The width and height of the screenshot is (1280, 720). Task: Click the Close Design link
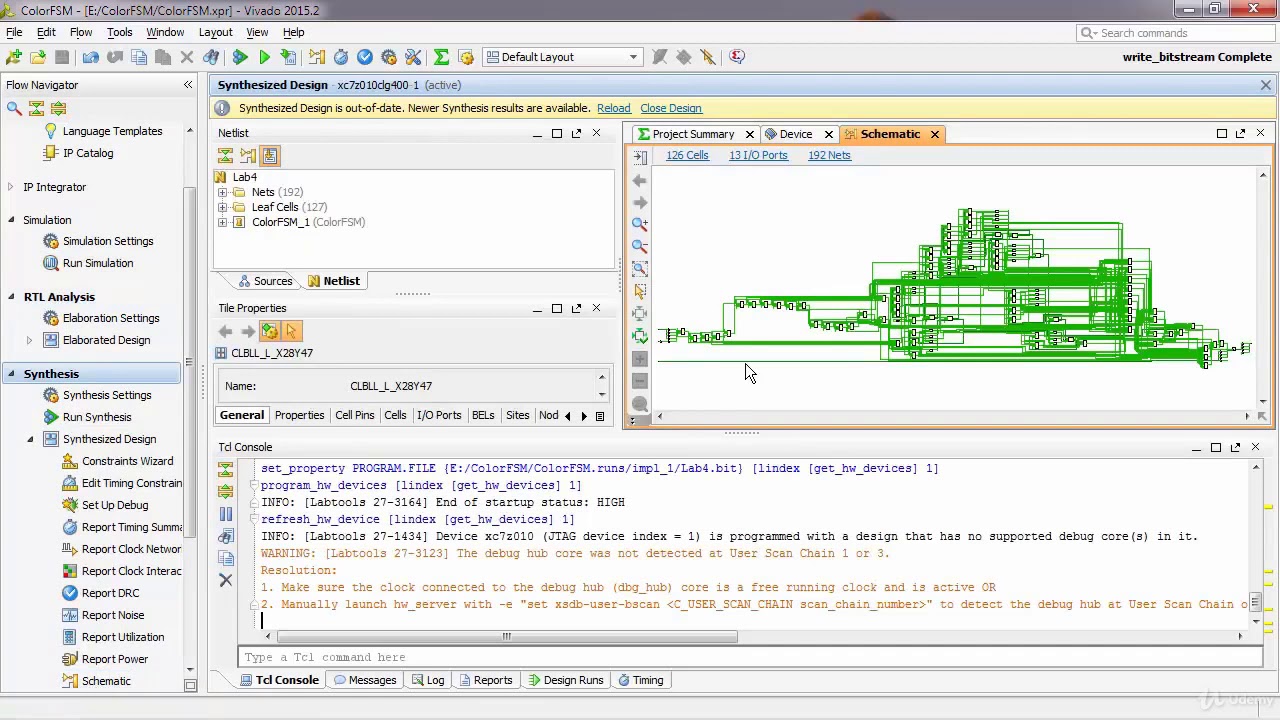coord(671,108)
